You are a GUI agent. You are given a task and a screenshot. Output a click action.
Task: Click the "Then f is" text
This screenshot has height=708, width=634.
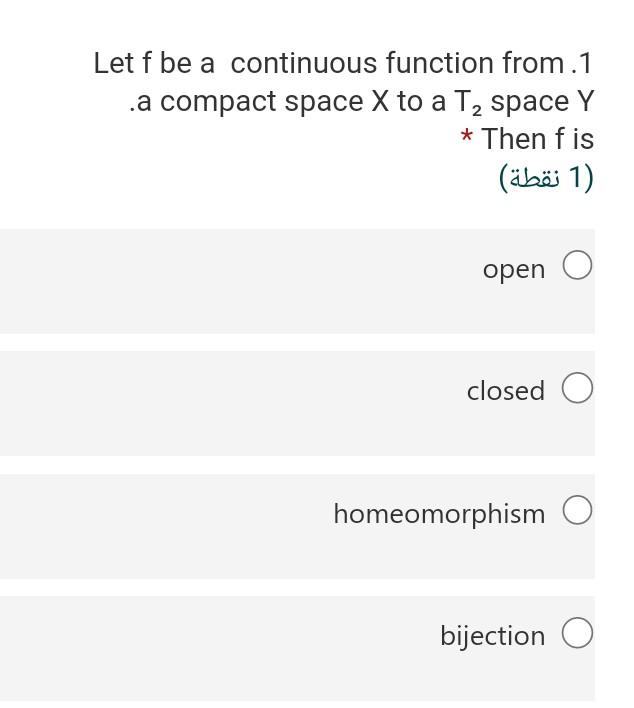[537, 138]
